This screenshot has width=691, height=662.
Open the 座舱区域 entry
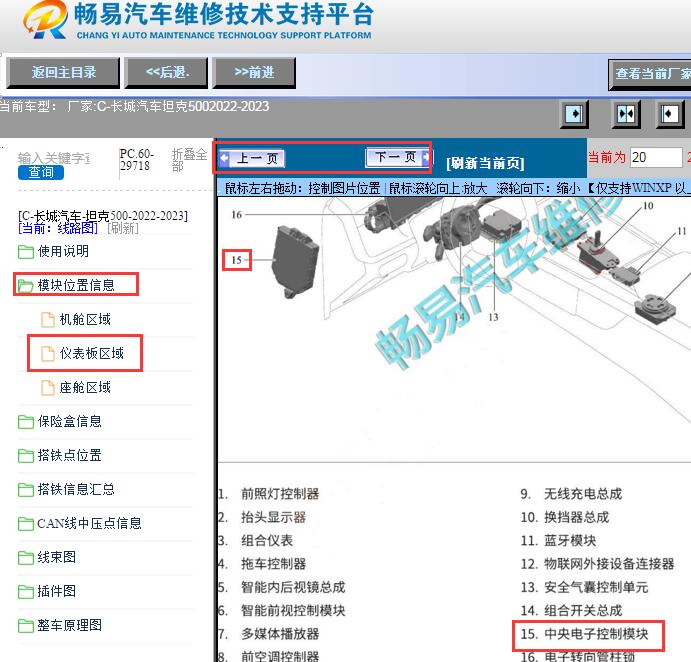pos(85,388)
